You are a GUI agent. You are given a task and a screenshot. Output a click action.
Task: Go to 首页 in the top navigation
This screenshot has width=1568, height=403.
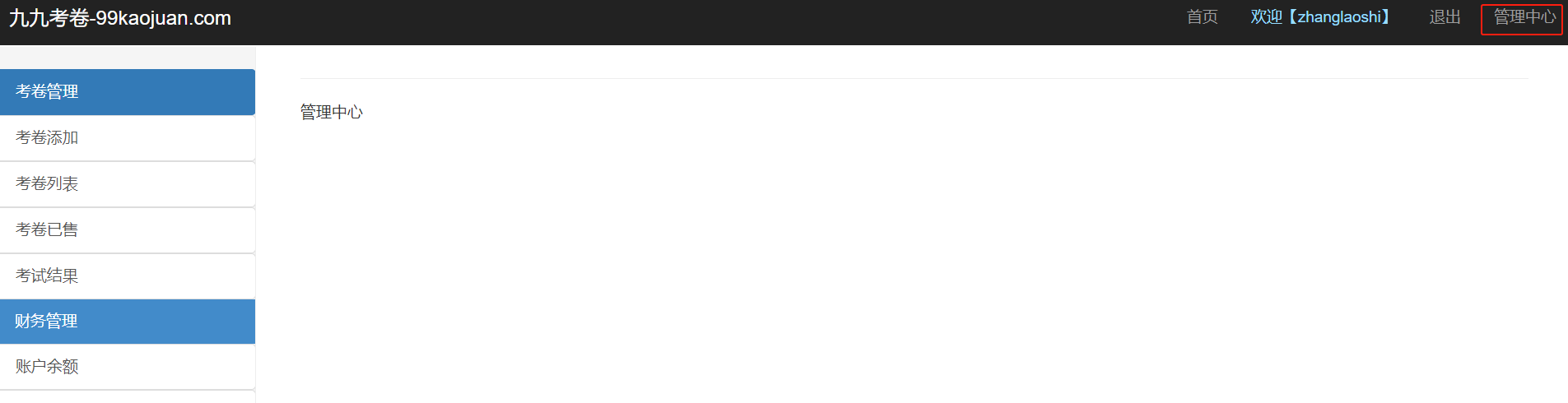tap(1202, 16)
